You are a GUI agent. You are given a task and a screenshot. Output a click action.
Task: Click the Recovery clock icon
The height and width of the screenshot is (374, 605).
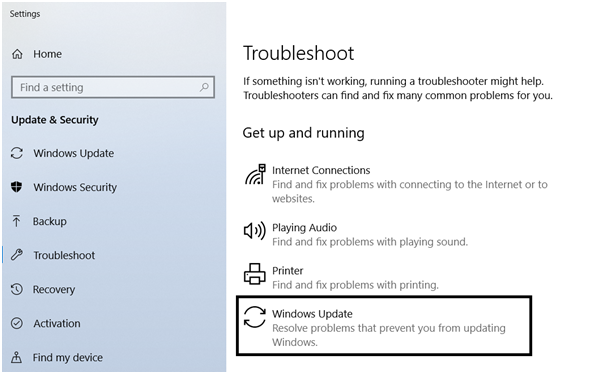point(17,289)
